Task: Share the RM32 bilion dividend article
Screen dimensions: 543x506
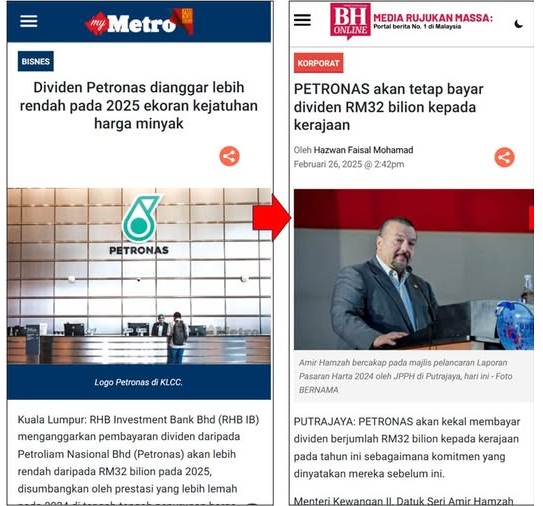Action: coord(504,157)
